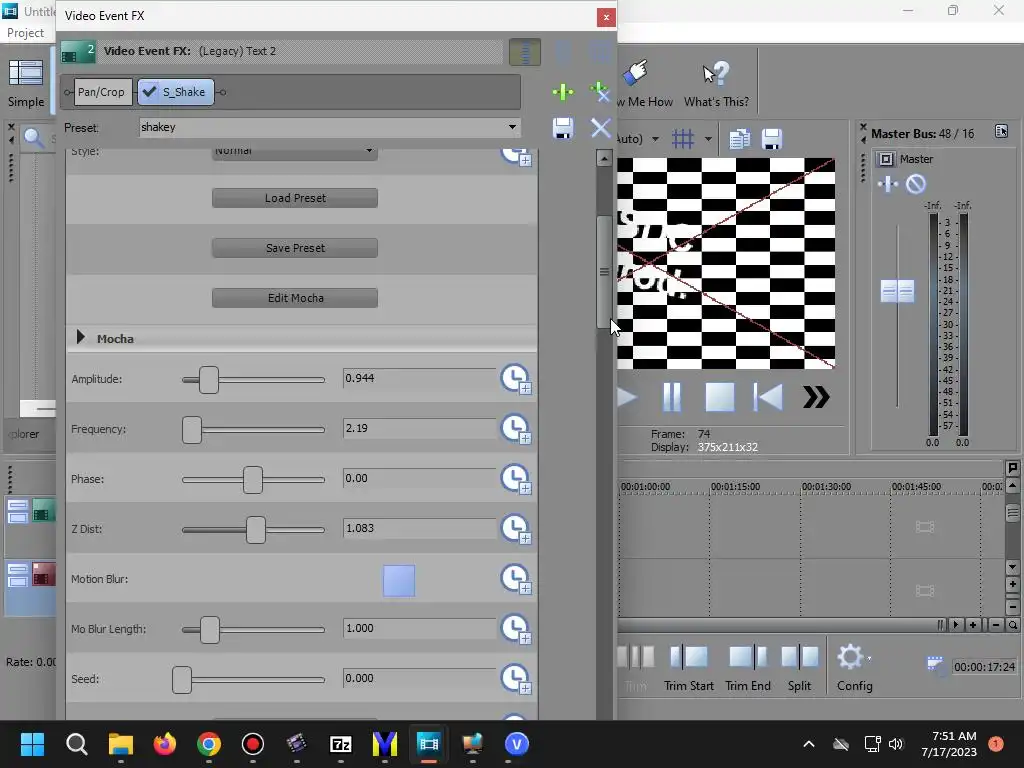Open the dropdown arrow beside grid overlay
The width and height of the screenshot is (1024, 768).
pyautogui.click(x=709, y=139)
